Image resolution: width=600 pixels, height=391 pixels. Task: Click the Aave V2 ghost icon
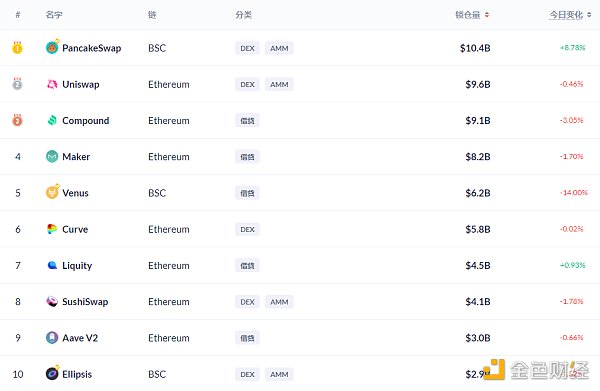coord(52,337)
